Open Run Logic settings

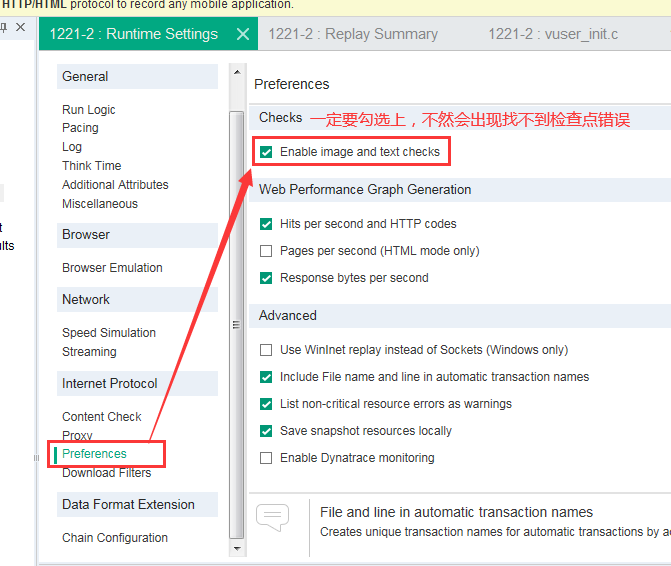click(89, 110)
